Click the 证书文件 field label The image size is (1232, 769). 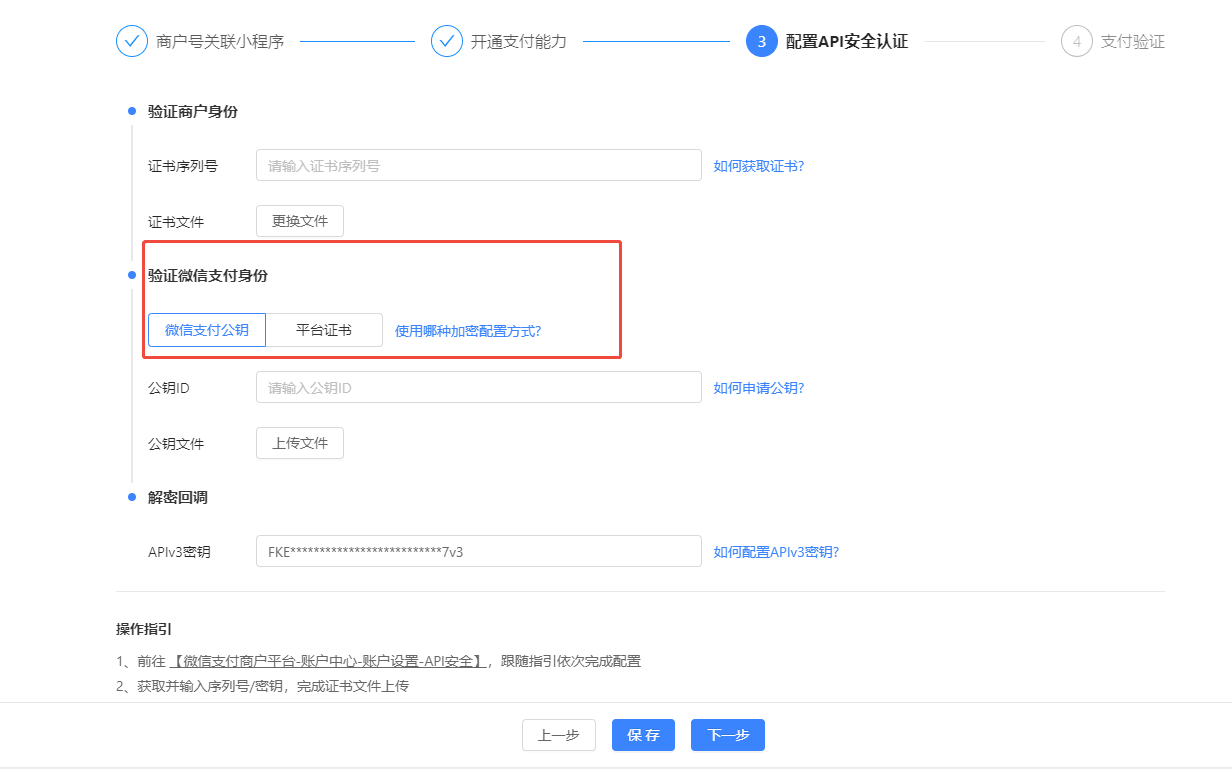[x=176, y=222]
